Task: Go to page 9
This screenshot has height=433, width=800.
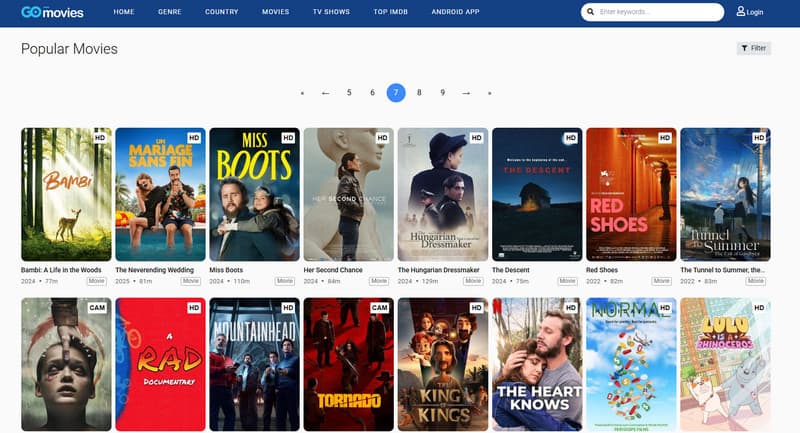Action: tap(442, 93)
